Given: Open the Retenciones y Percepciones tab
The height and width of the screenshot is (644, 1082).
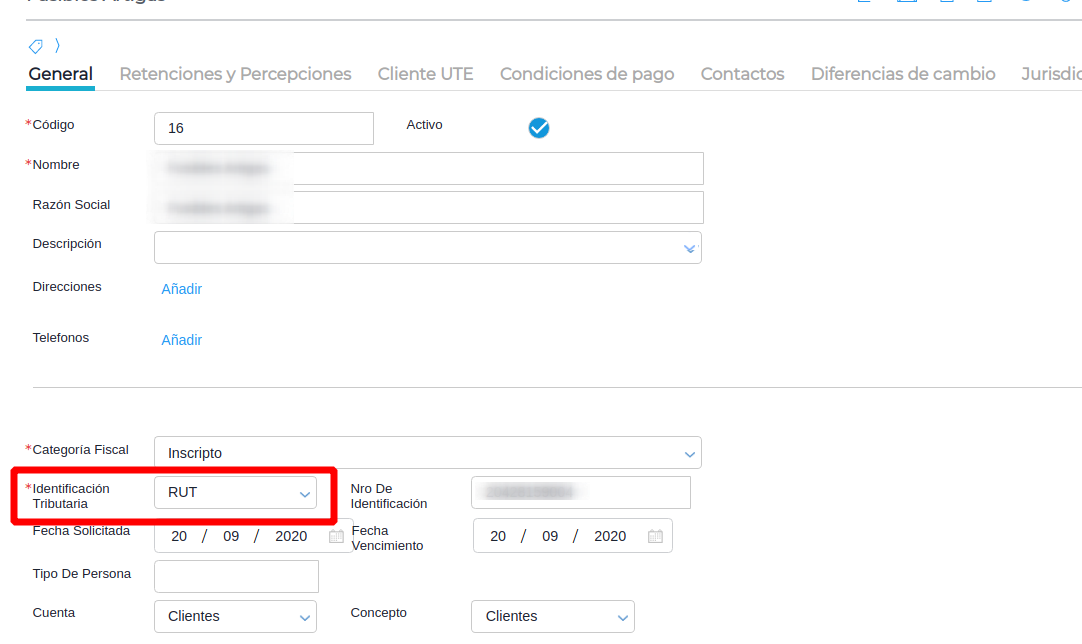Looking at the screenshot, I should pos(235,74).
